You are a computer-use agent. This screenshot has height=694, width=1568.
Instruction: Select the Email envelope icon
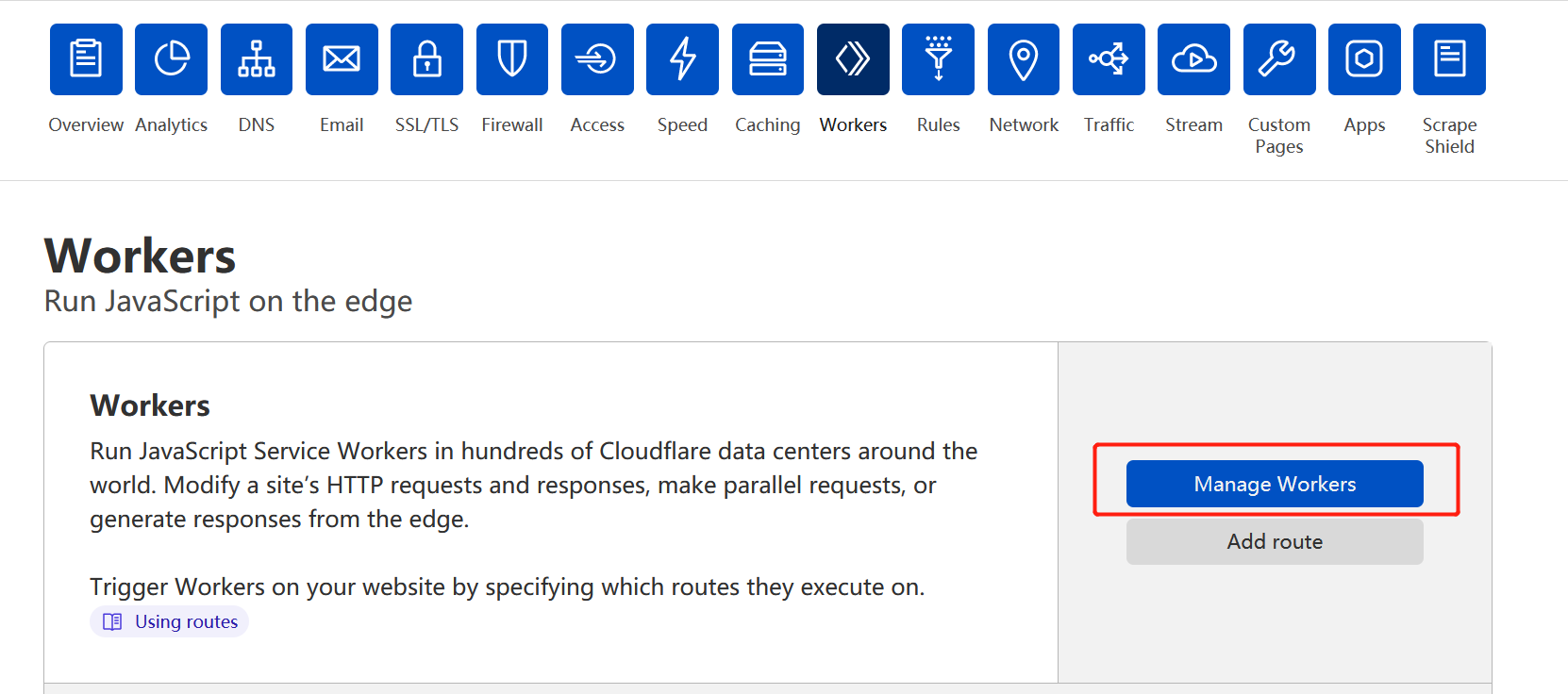coord(342,59)
